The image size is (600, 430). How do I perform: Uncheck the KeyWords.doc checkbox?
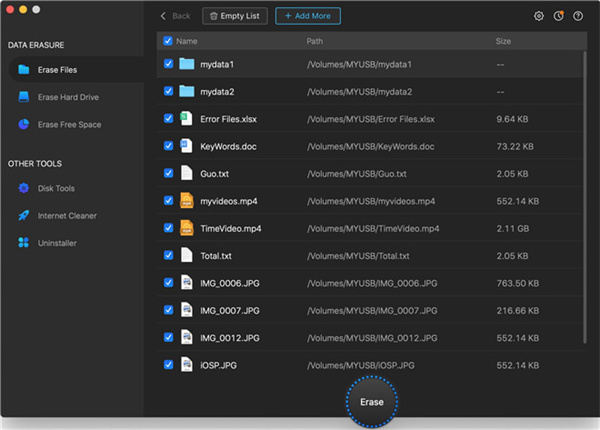click(168, 146)
